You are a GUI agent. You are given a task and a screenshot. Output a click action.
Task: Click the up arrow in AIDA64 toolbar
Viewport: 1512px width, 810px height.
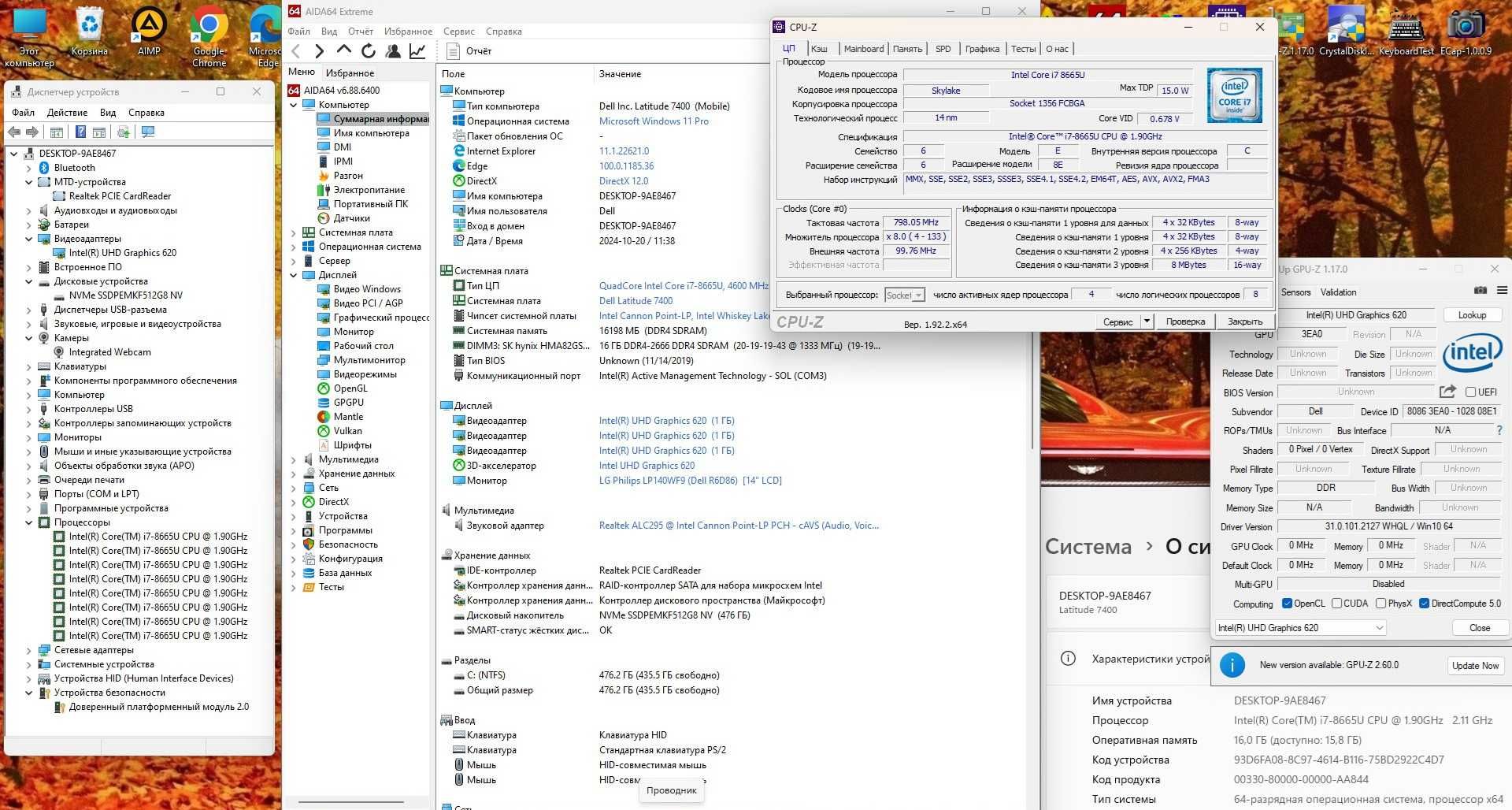click(343, 50)
